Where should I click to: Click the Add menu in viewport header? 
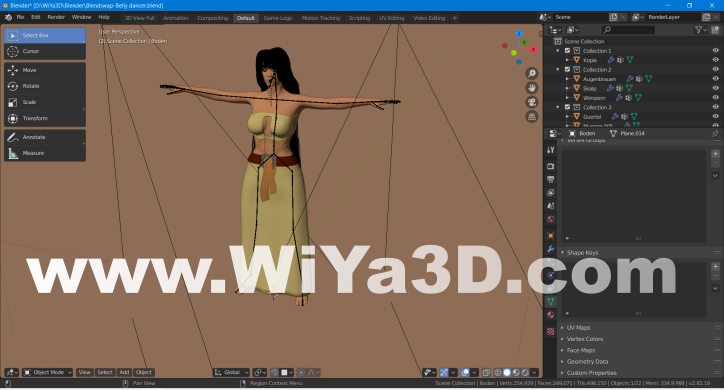(124, 372)
